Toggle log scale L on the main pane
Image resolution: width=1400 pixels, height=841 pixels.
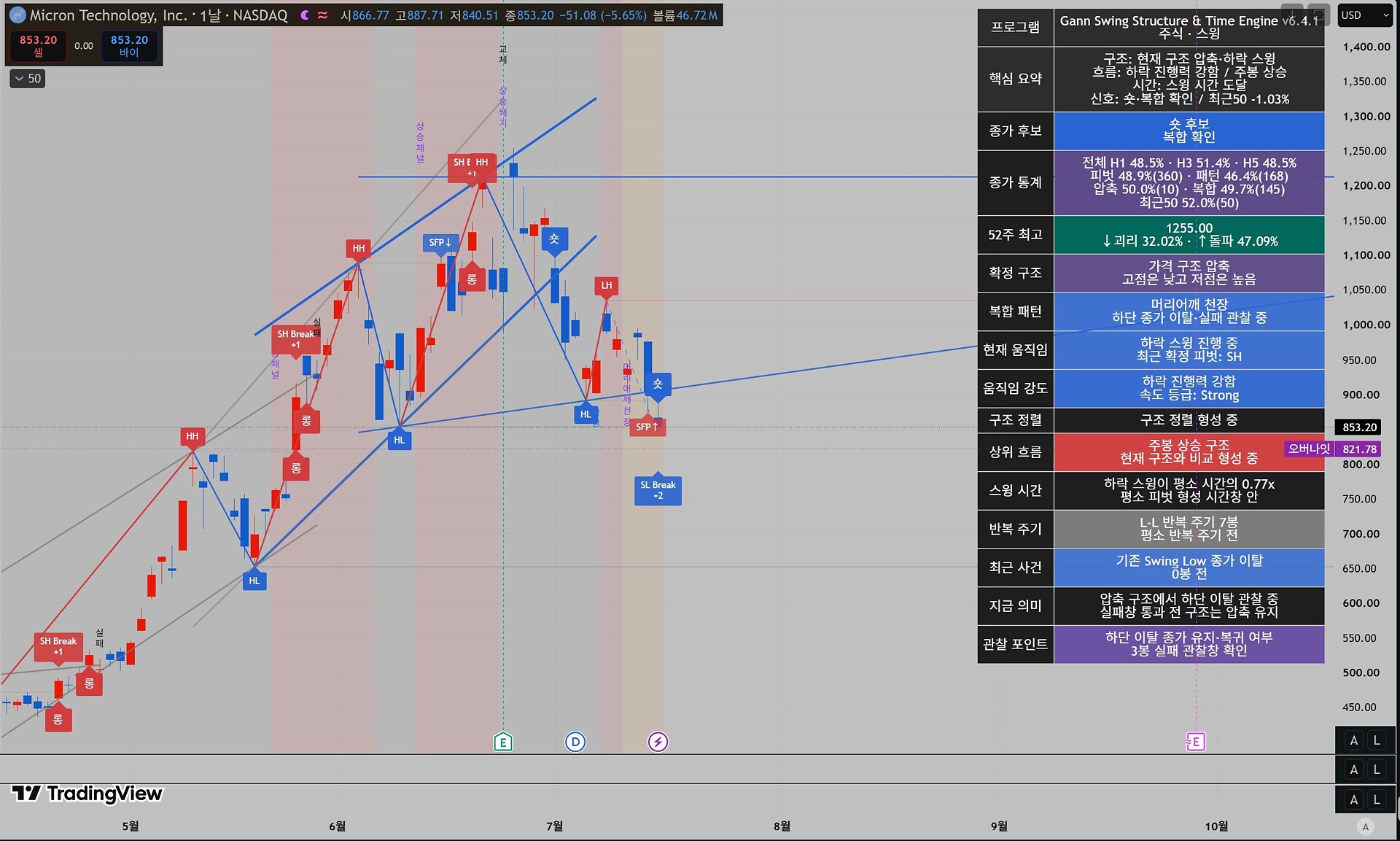point(1377,740)
